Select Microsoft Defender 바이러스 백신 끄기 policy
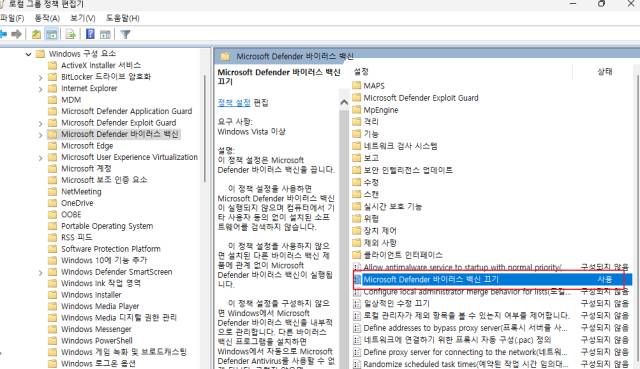 pyautogui.click(x=492, y=279)
